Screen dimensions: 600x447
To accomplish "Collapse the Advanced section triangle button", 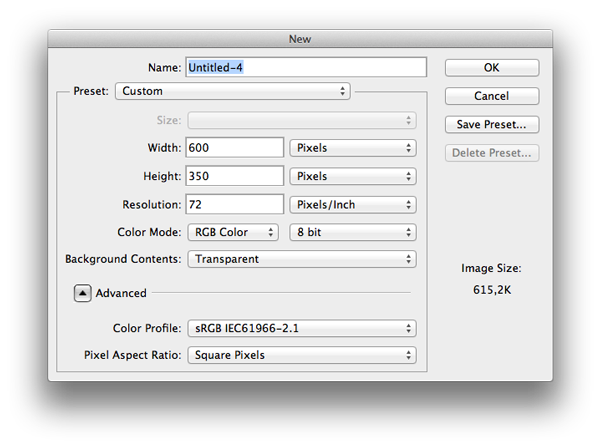I will (x=82, y=293).
